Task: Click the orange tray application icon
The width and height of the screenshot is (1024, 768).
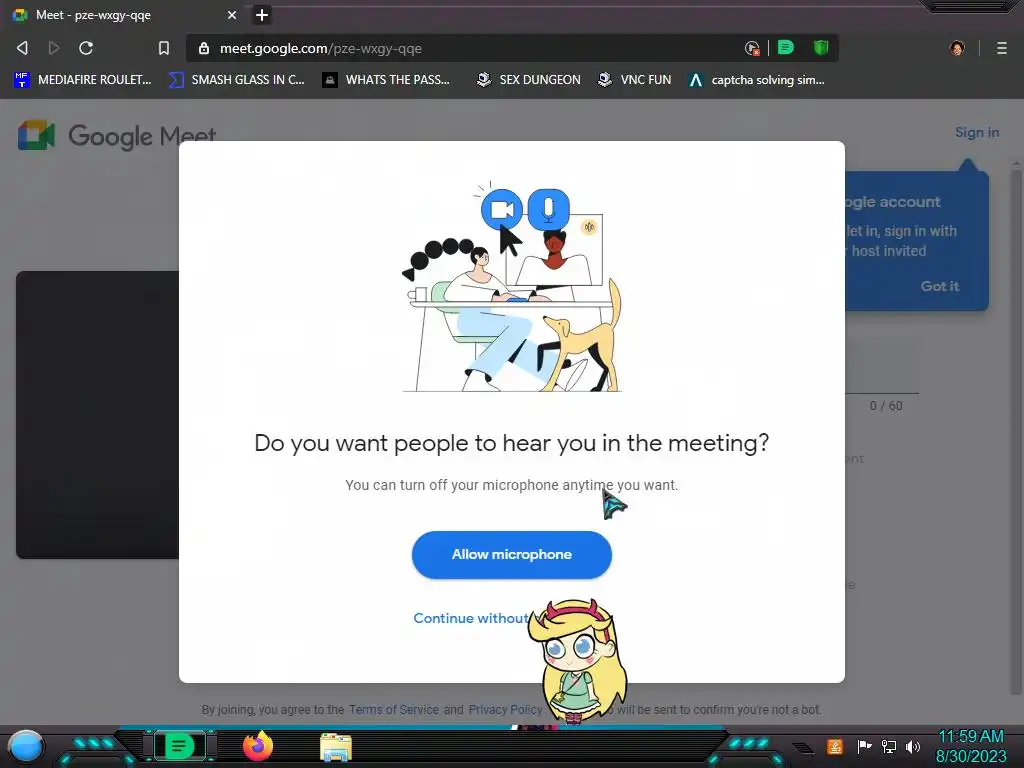Action: pos(834,746)
